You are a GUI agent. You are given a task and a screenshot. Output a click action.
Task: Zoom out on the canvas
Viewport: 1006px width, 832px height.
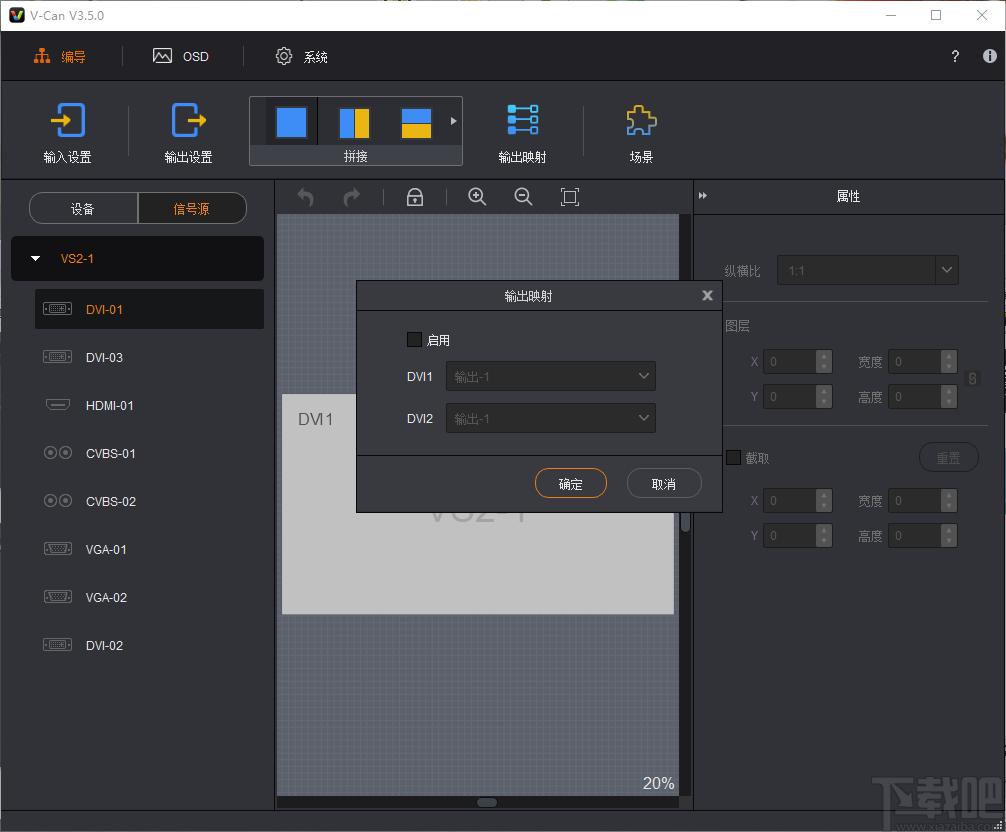point(523,197)
